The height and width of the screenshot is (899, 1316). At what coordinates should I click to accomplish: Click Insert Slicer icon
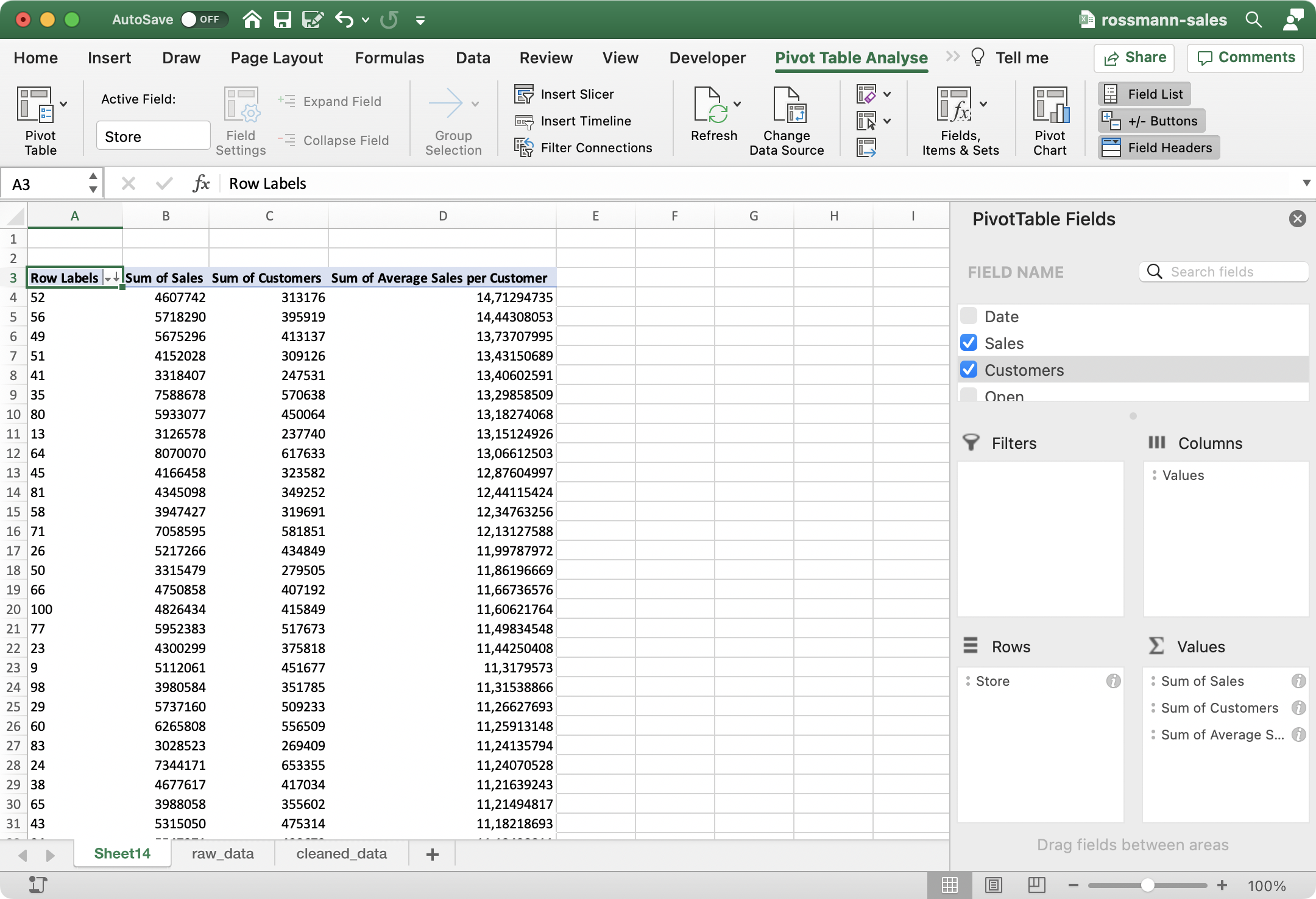coord(524,94)
